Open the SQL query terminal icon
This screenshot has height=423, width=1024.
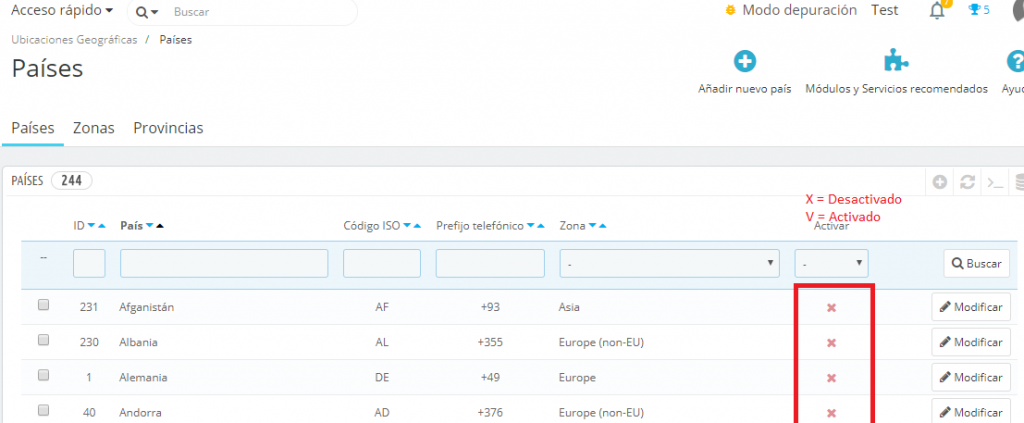pyautogui.click(x=994, y=182)
